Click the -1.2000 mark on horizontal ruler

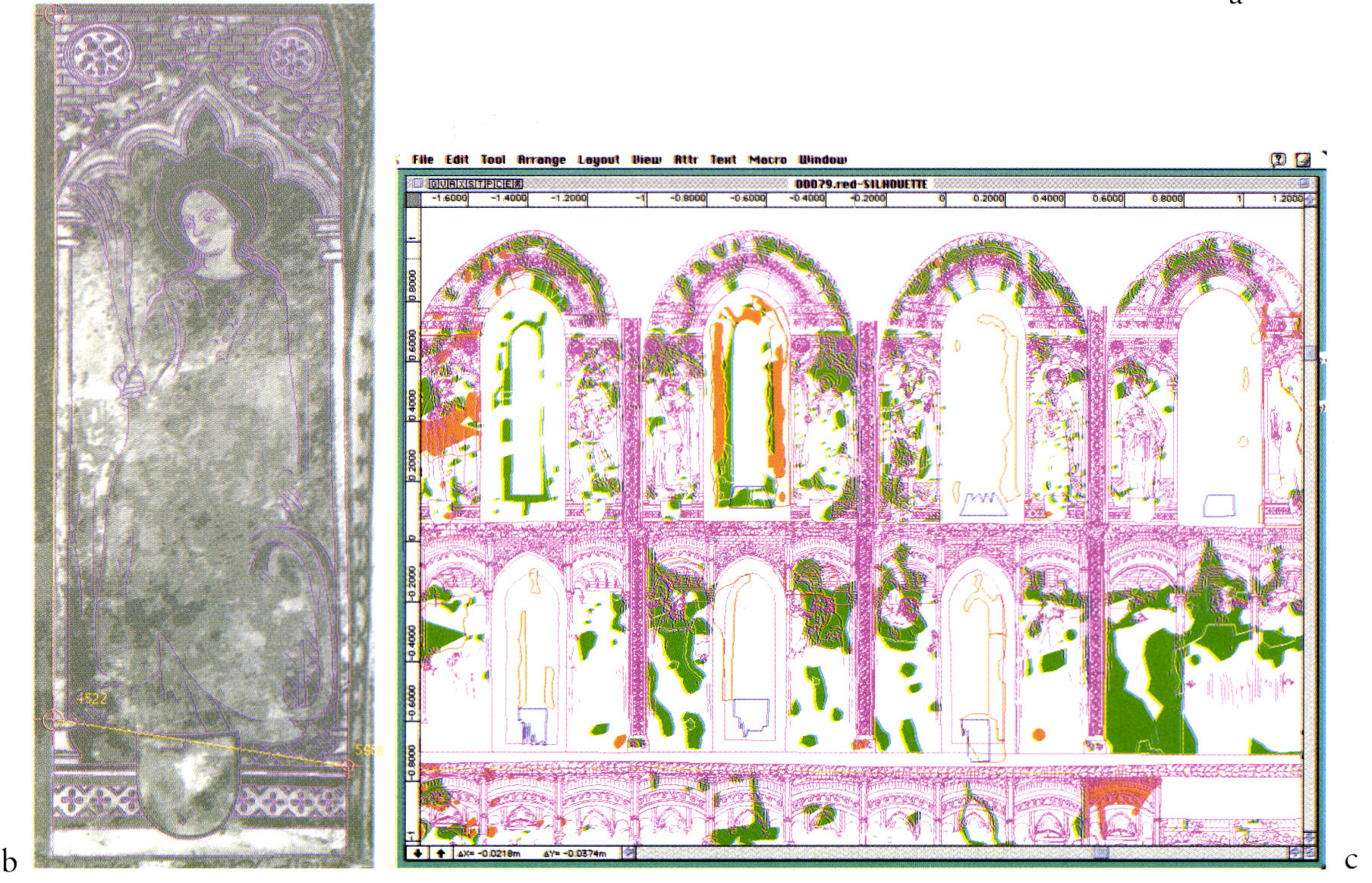(568, 198)
